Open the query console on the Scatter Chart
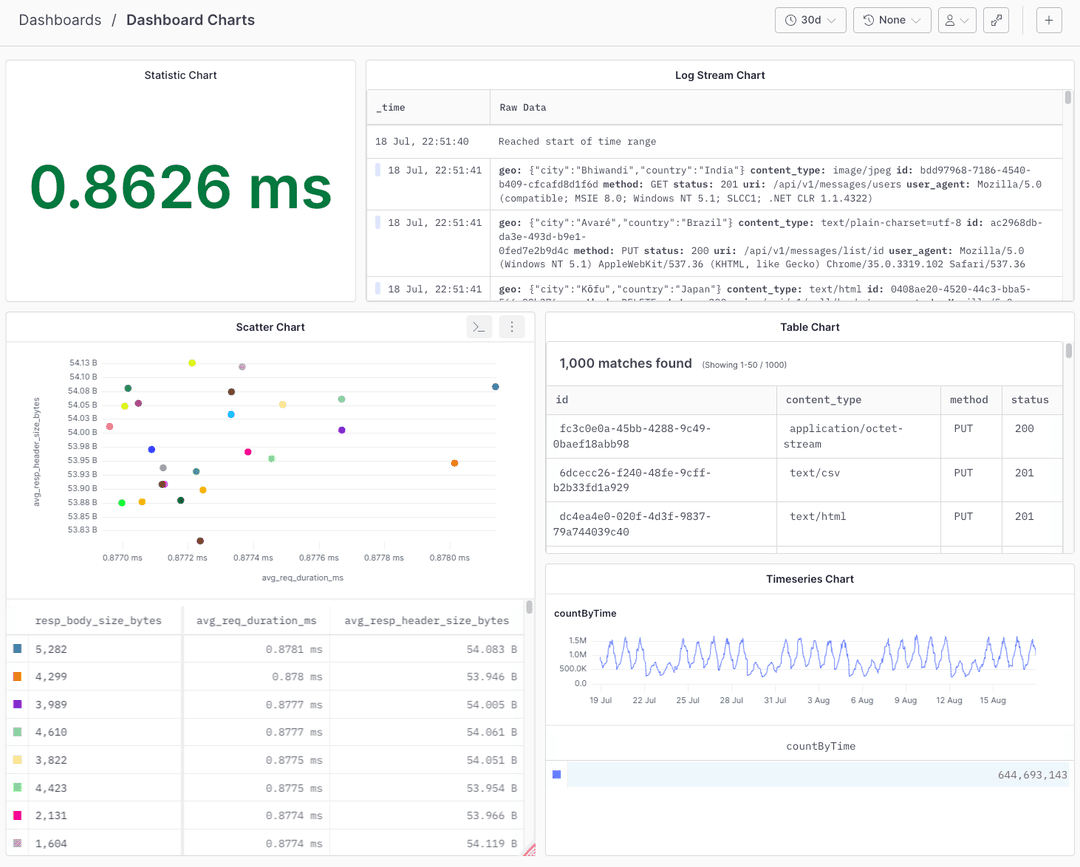 click(478, 327)
